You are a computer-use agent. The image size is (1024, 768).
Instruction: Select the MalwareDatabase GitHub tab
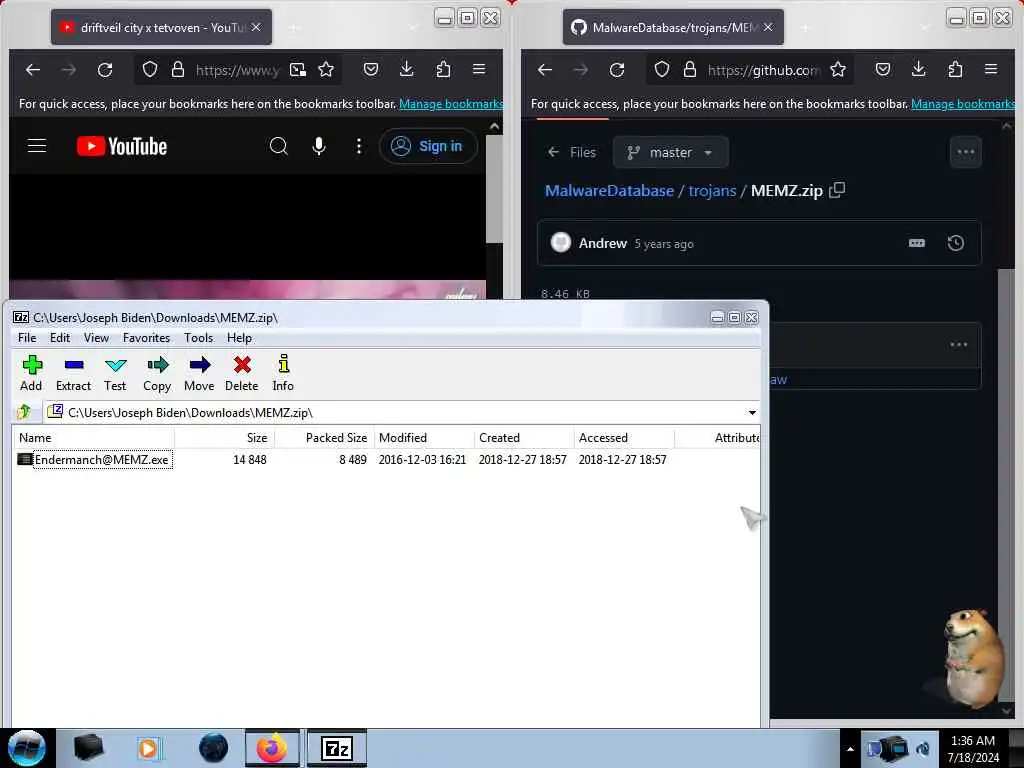[673, 27]
